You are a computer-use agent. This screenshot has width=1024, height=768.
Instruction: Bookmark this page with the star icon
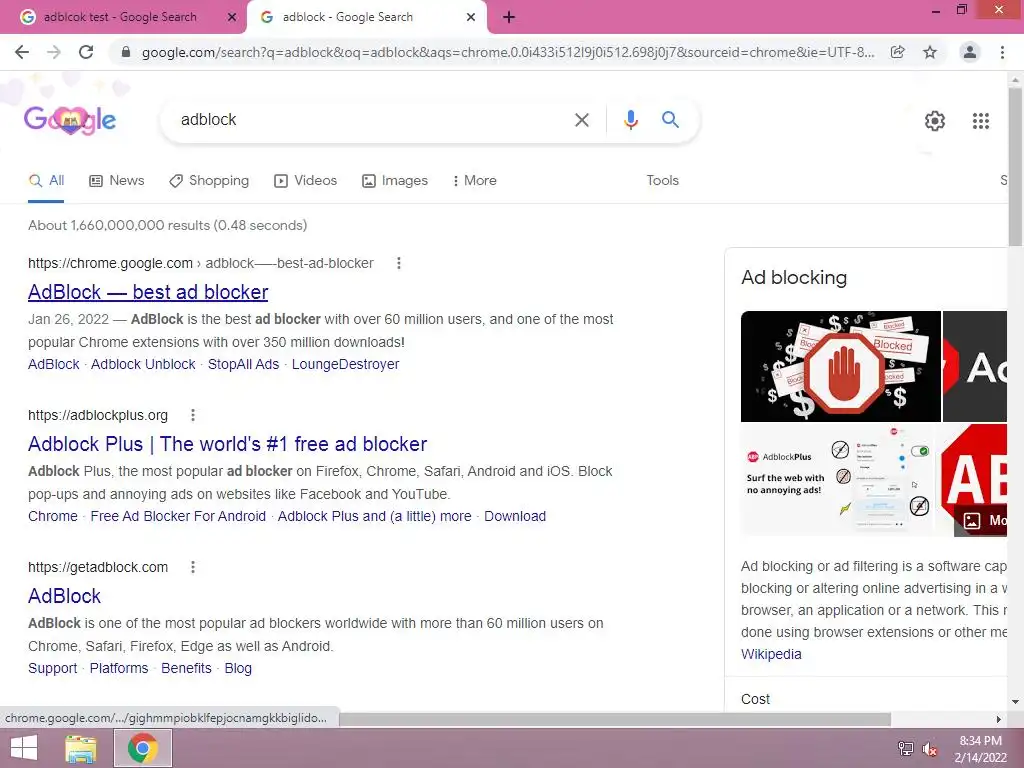point(930,52)
